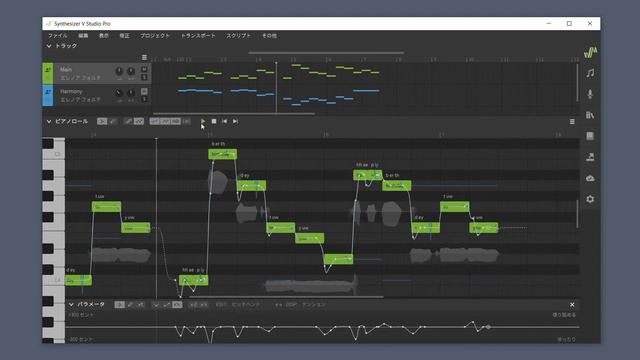The height and width of the screenshot is (360, 640).
Task: Collapse the パラメータ section
Action: point(71,304)
